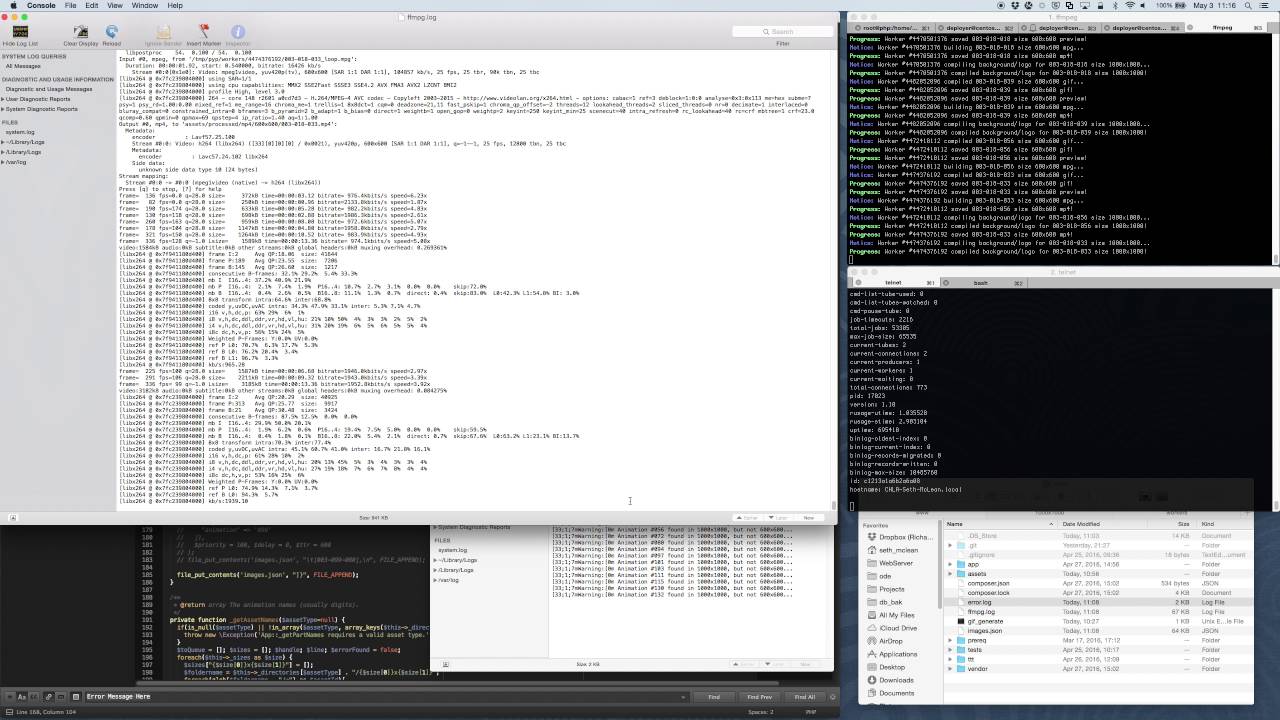The image size is (1280, 720).
Task: Click the Console search filter field
Action: click(782, 31)
